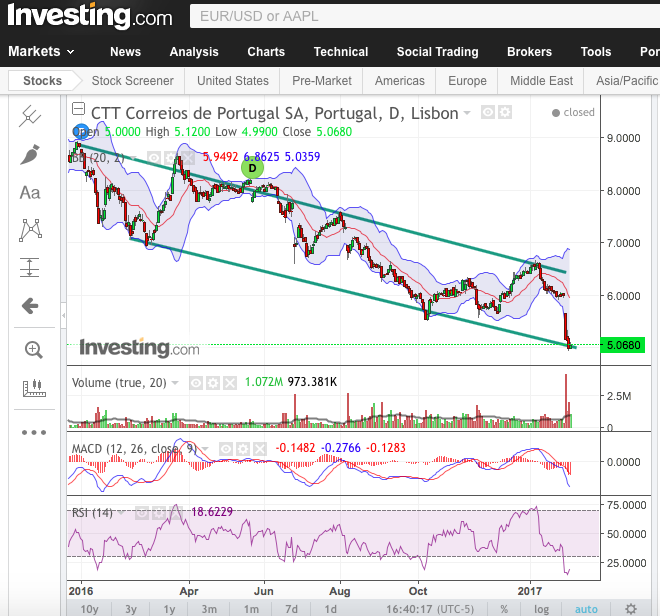
Task: Set chart range to 1d
Action: tap(330, 609)
